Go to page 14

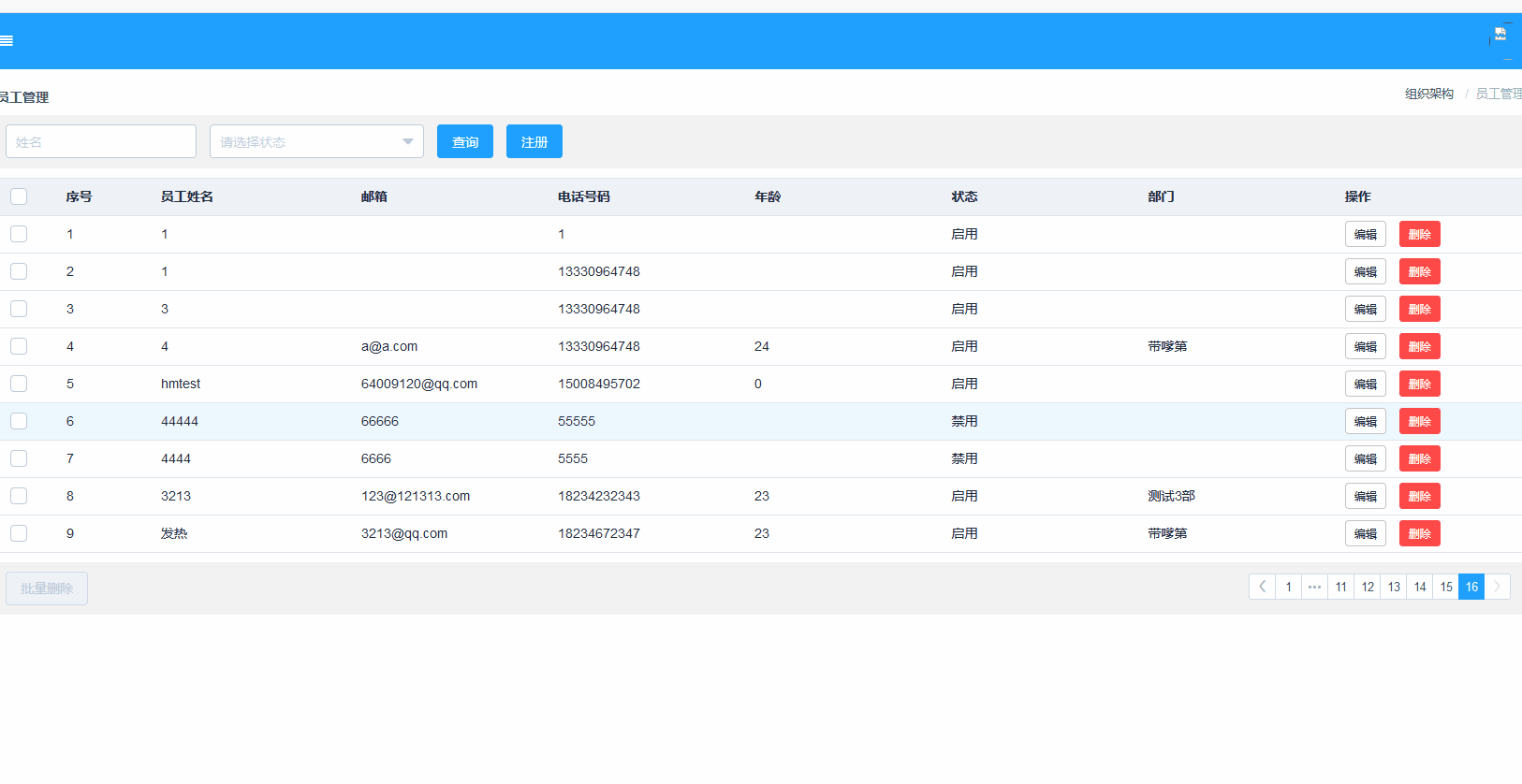(1419, 587)
